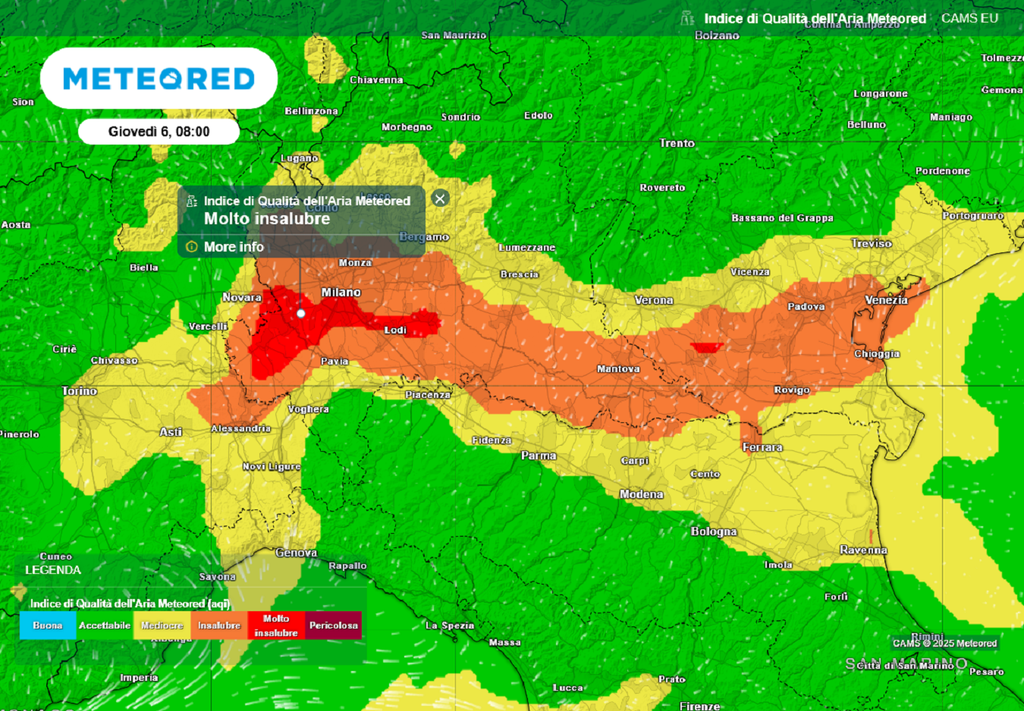Click the air quality icon in popup header

tap(191, 200)
